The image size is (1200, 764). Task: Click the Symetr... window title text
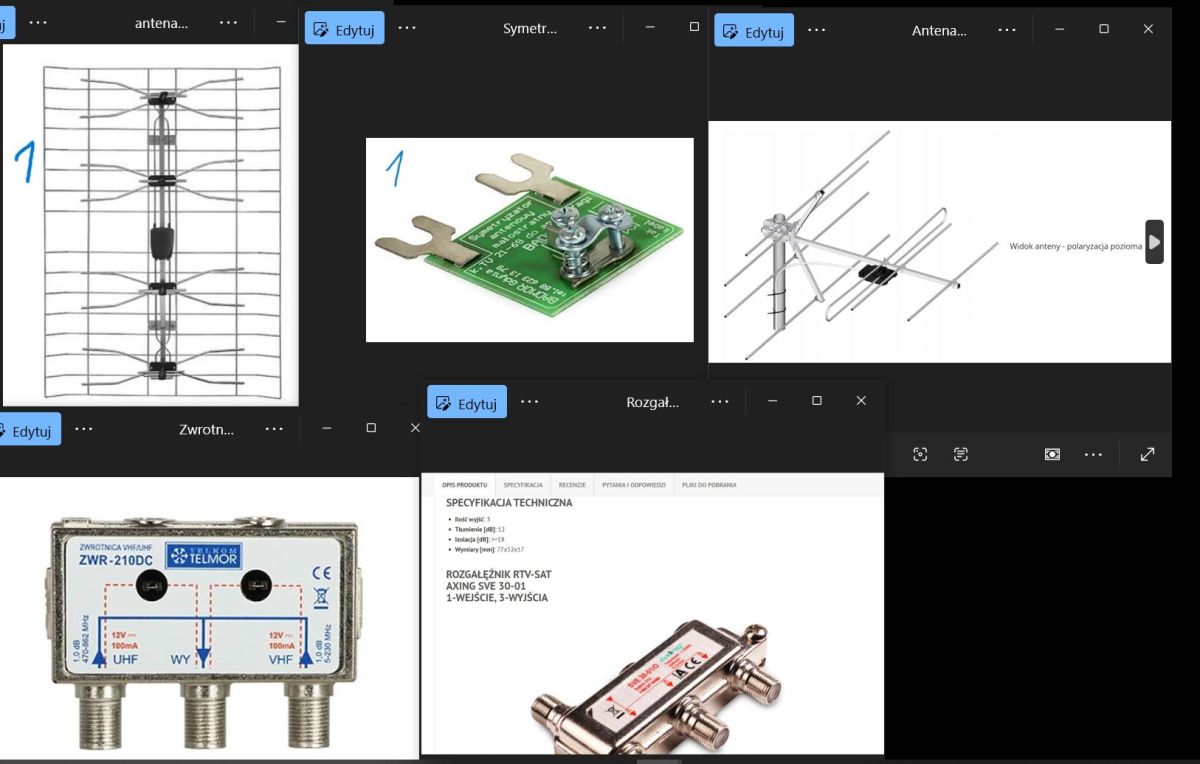pyautogui.click(x=530, y=28)
